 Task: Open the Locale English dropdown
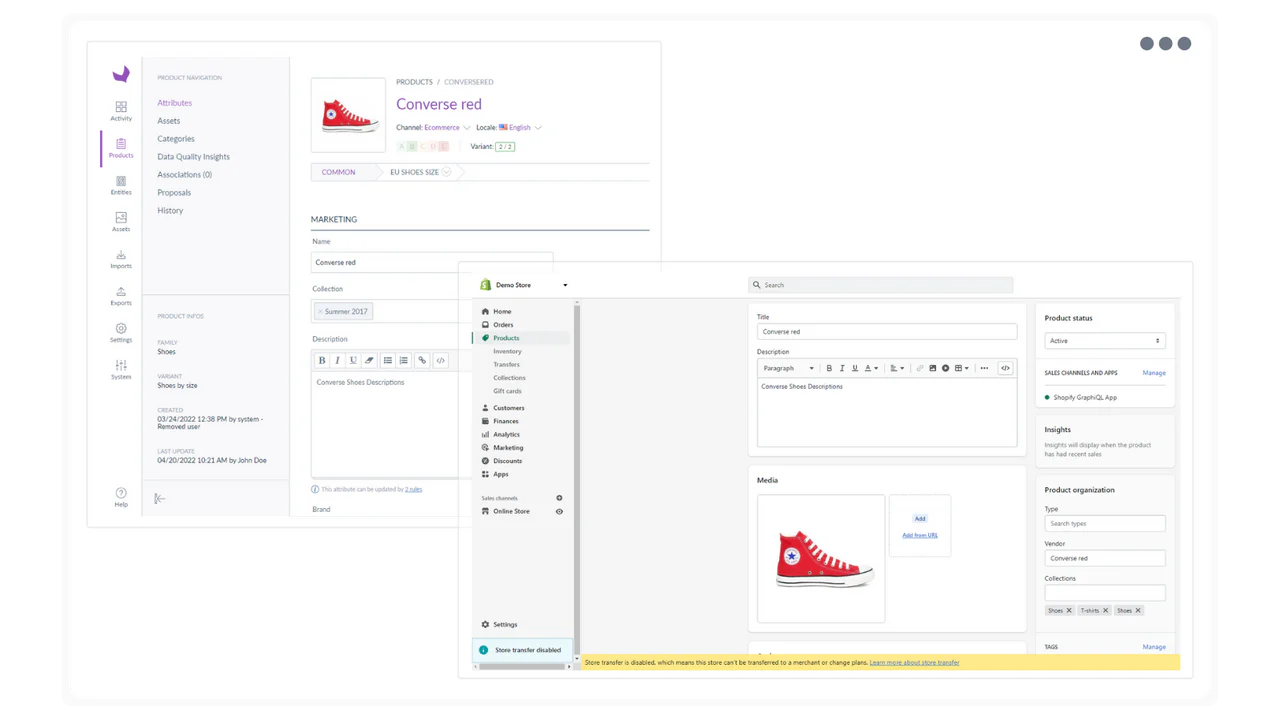click(x=509, y=127)
